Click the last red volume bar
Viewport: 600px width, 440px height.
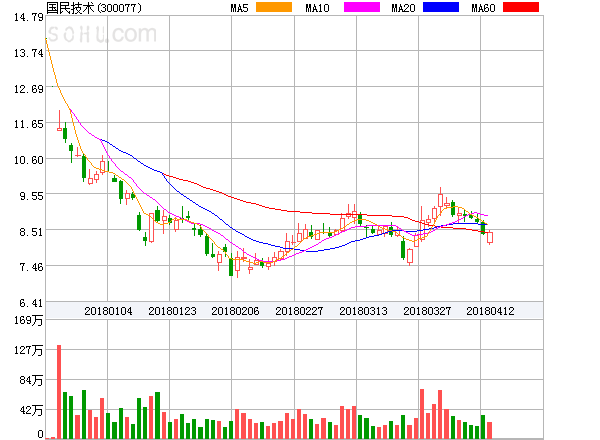(x=489, y=430)
